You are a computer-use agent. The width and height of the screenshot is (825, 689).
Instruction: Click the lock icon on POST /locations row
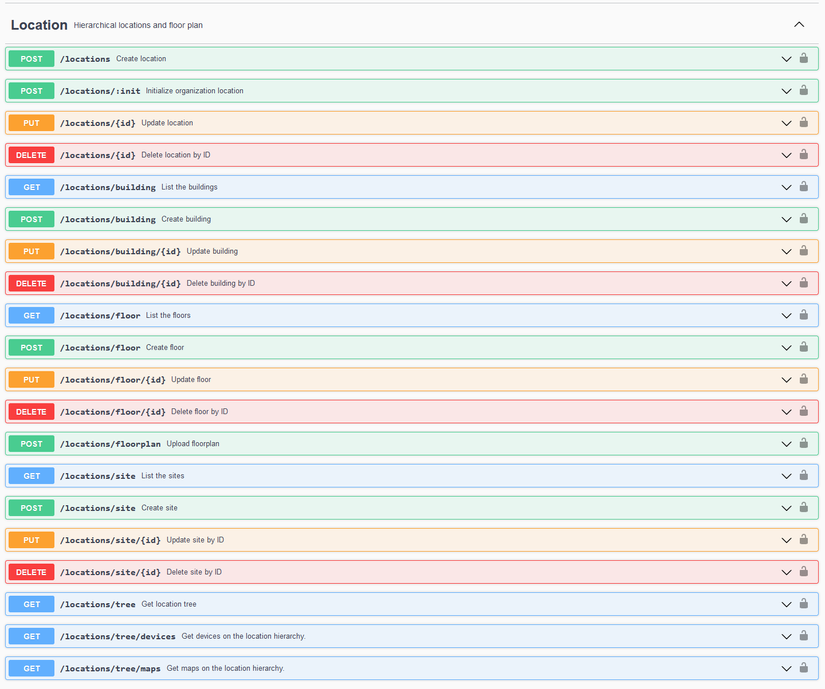tap(803, 59)
